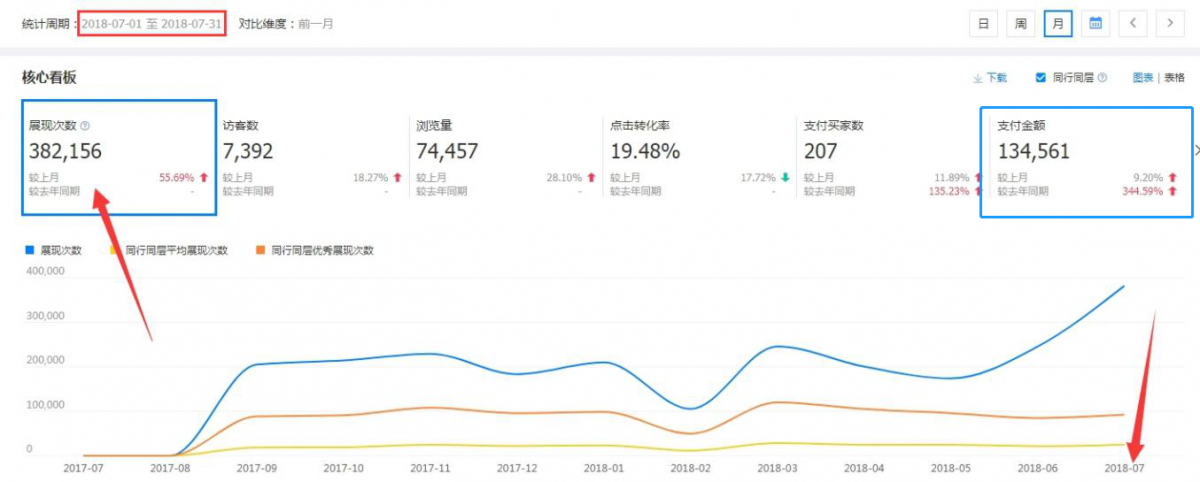Click help icon next to 展现次数

point(85,126)
